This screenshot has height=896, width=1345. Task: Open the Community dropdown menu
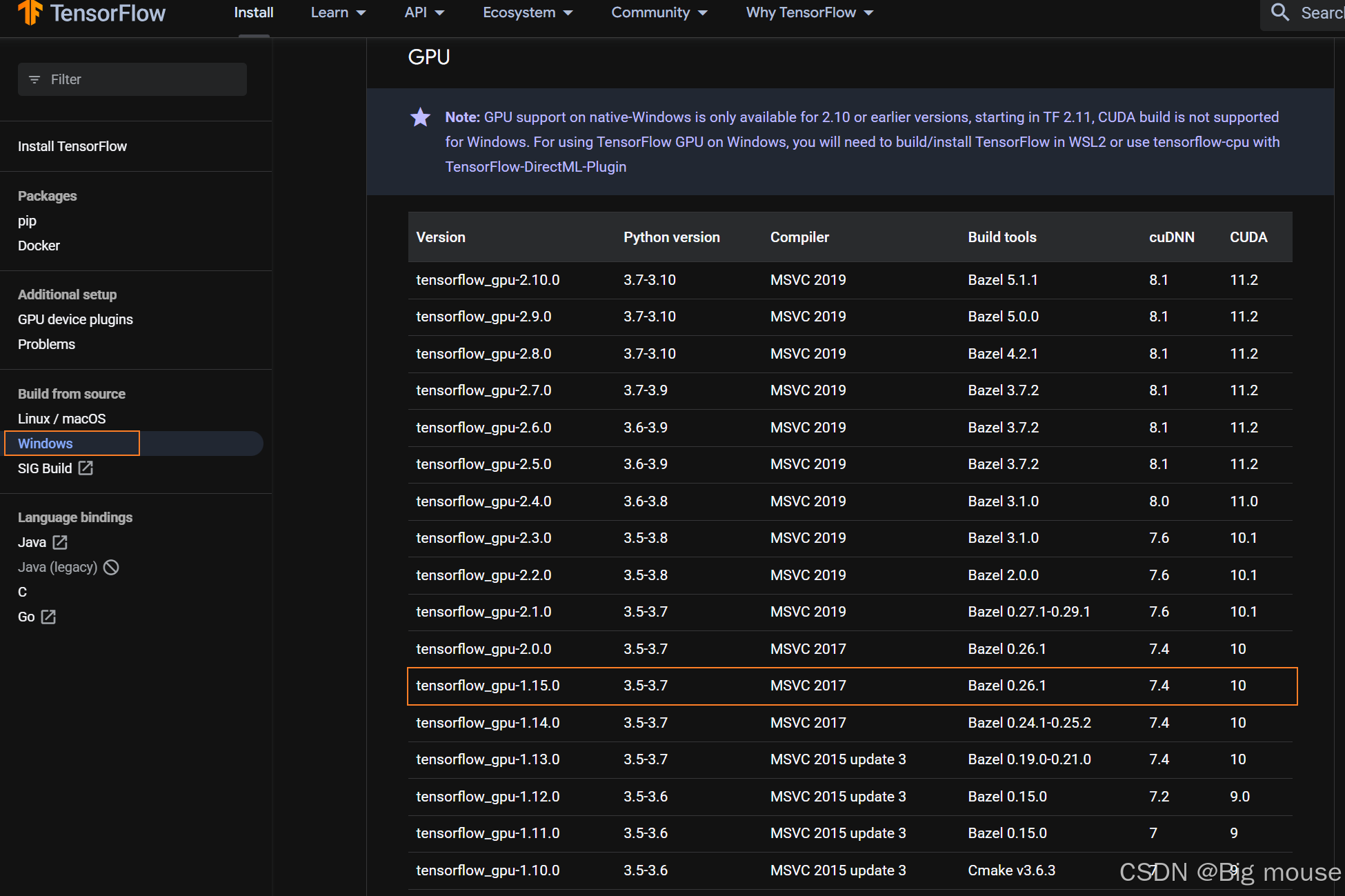pyautogui.click(x=659, y=12)
